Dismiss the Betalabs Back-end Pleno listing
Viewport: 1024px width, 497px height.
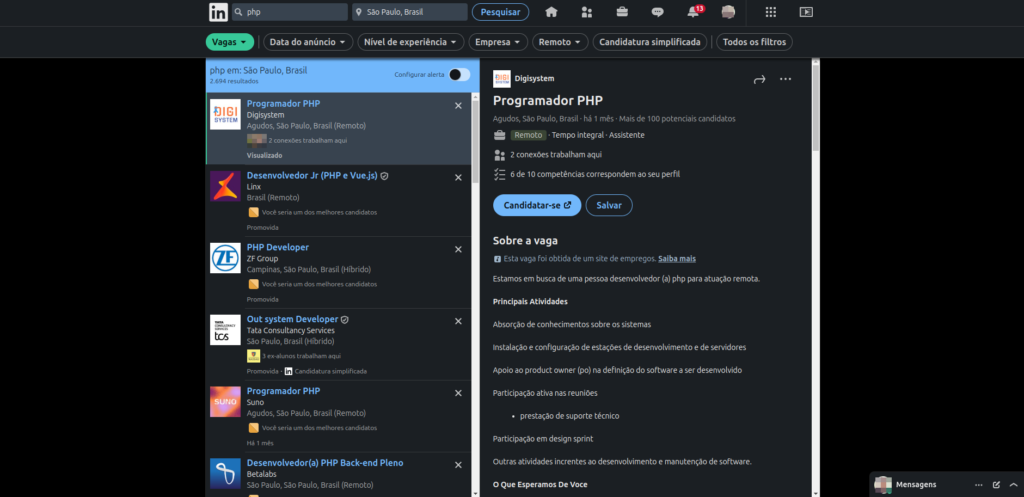tap(458, 464)
